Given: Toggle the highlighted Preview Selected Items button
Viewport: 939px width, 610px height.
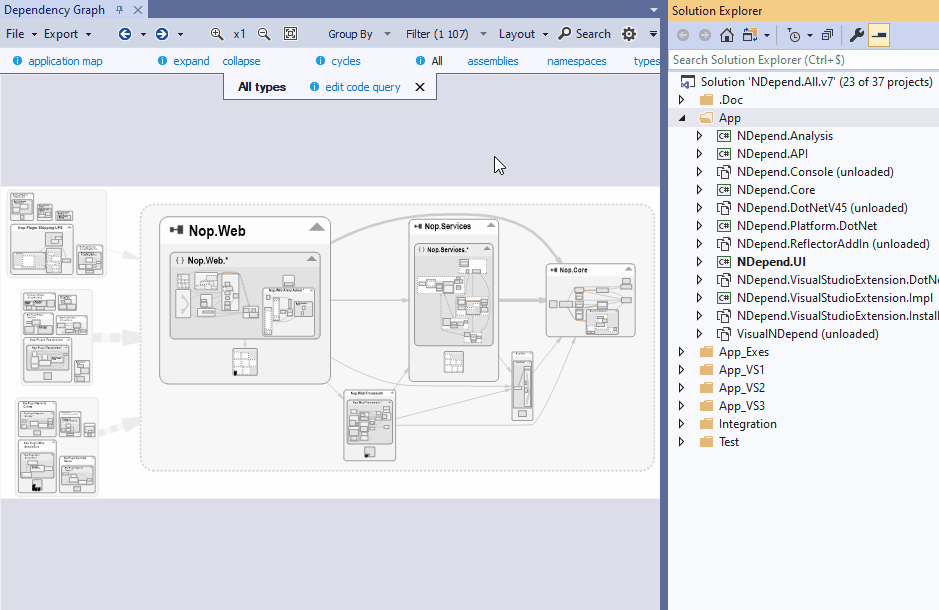Looking at the screenshot, I should (879, 36).
